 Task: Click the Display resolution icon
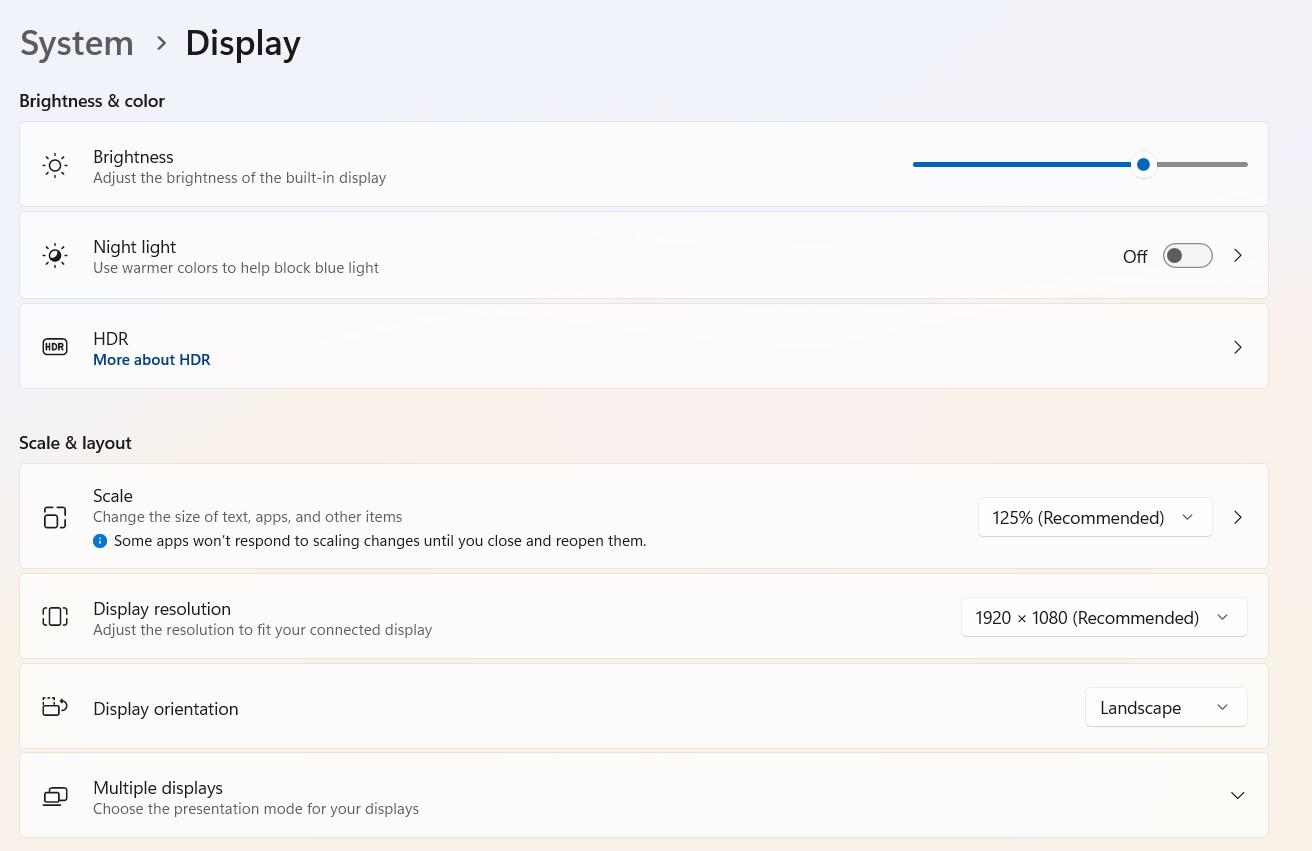(x=55, y=617)
